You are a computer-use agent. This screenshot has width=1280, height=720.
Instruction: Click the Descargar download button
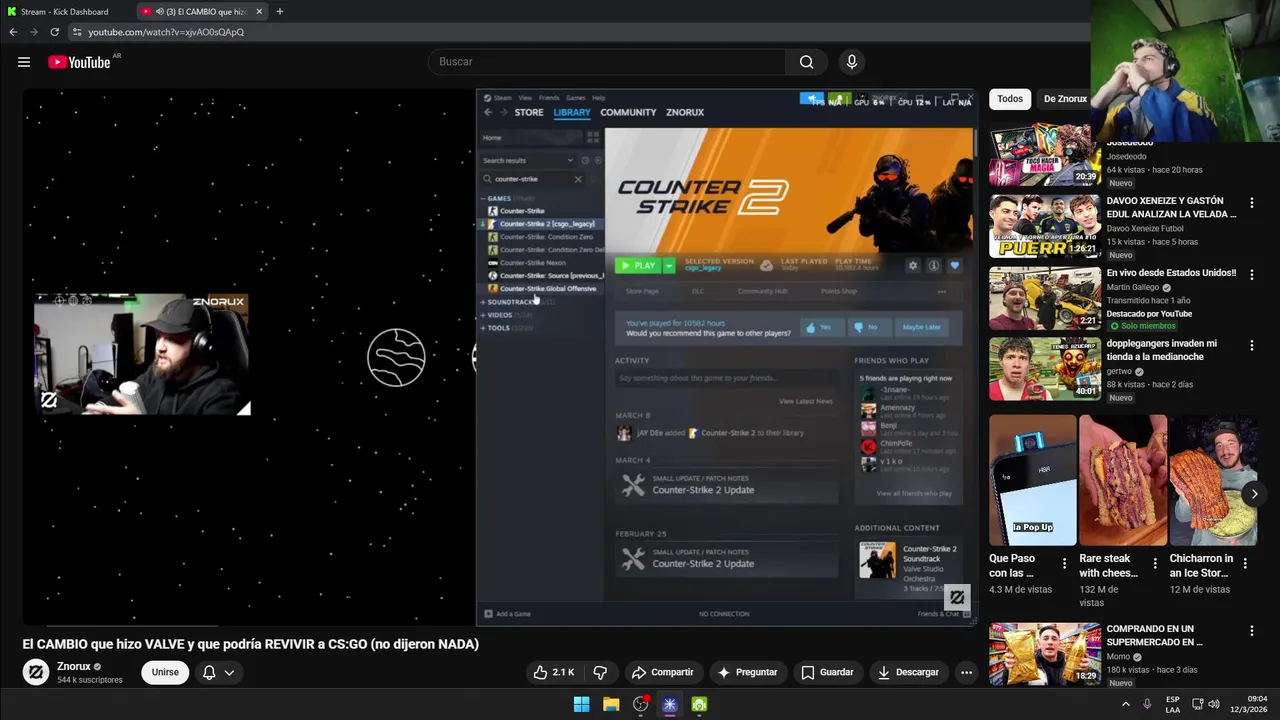click(x=908, y=672)
